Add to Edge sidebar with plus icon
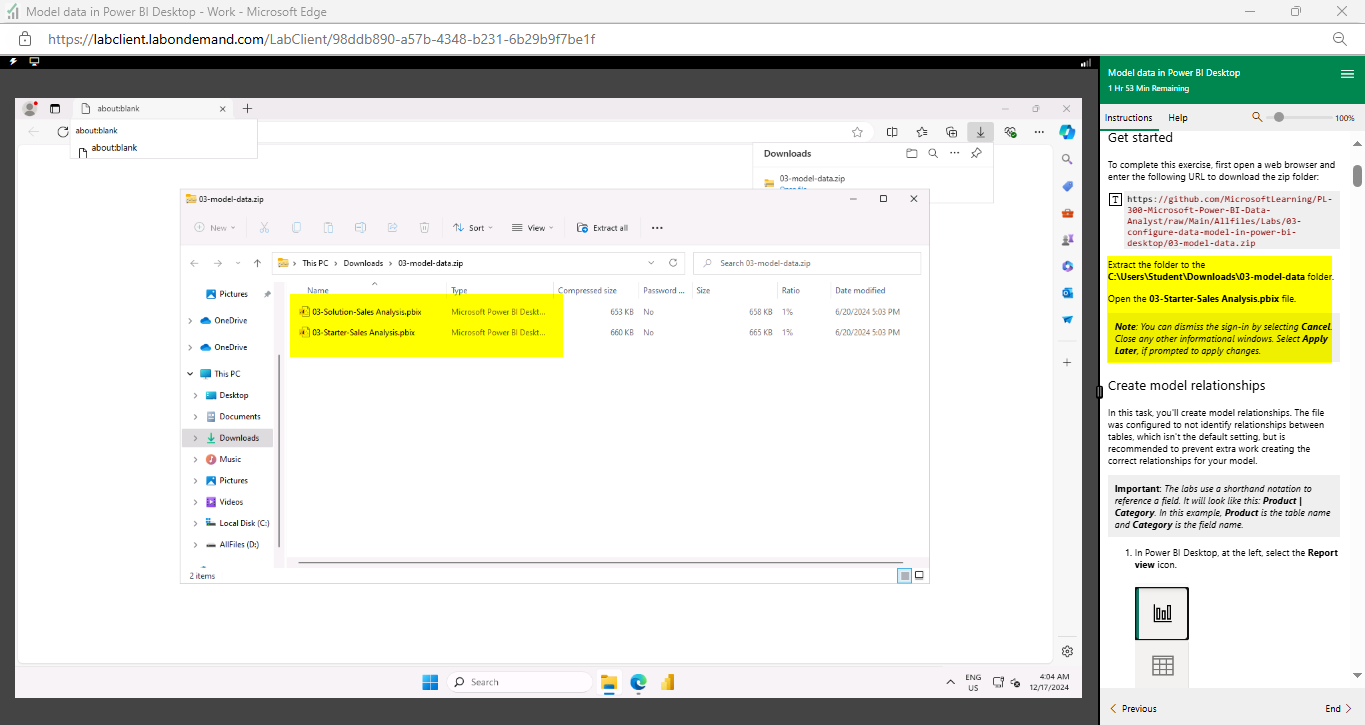This screenshot has height=725, width=1365. [x=1067, y=361]
